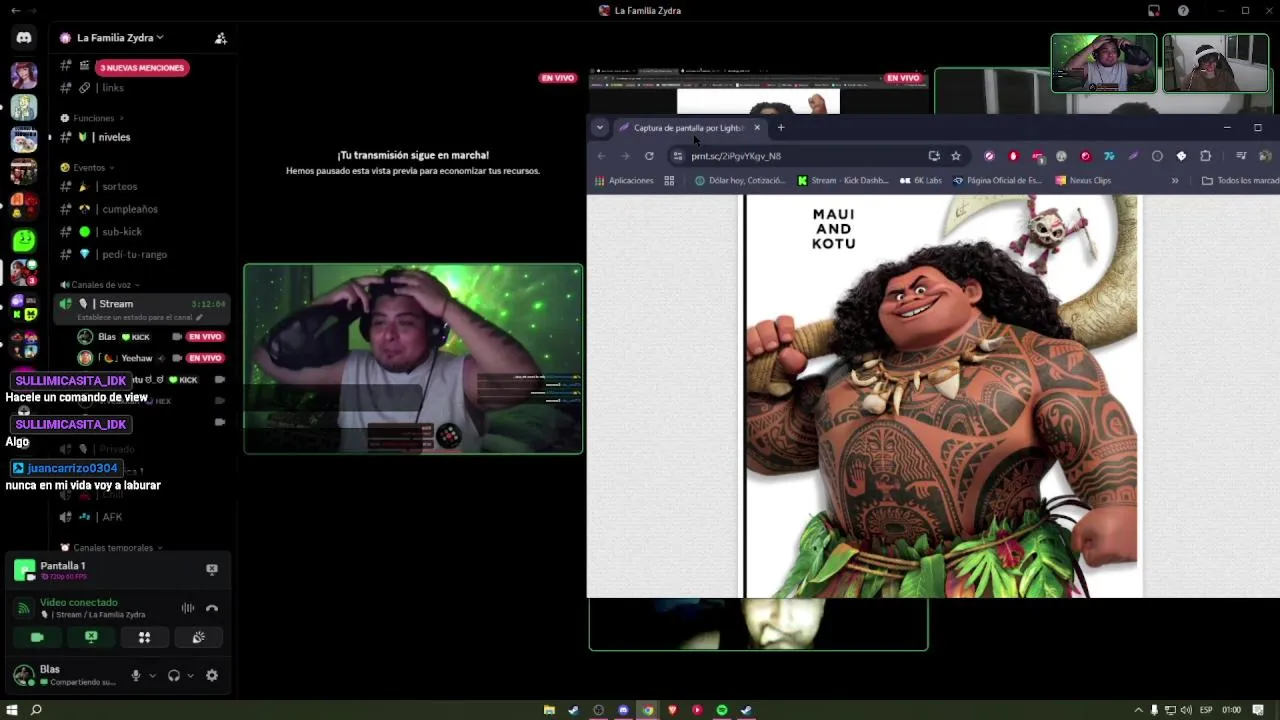Show more bookmarks chevron
Image resolution: width=1280 pixels, height=720 pixels.
pyautogui.click(x=1175, y=181)
